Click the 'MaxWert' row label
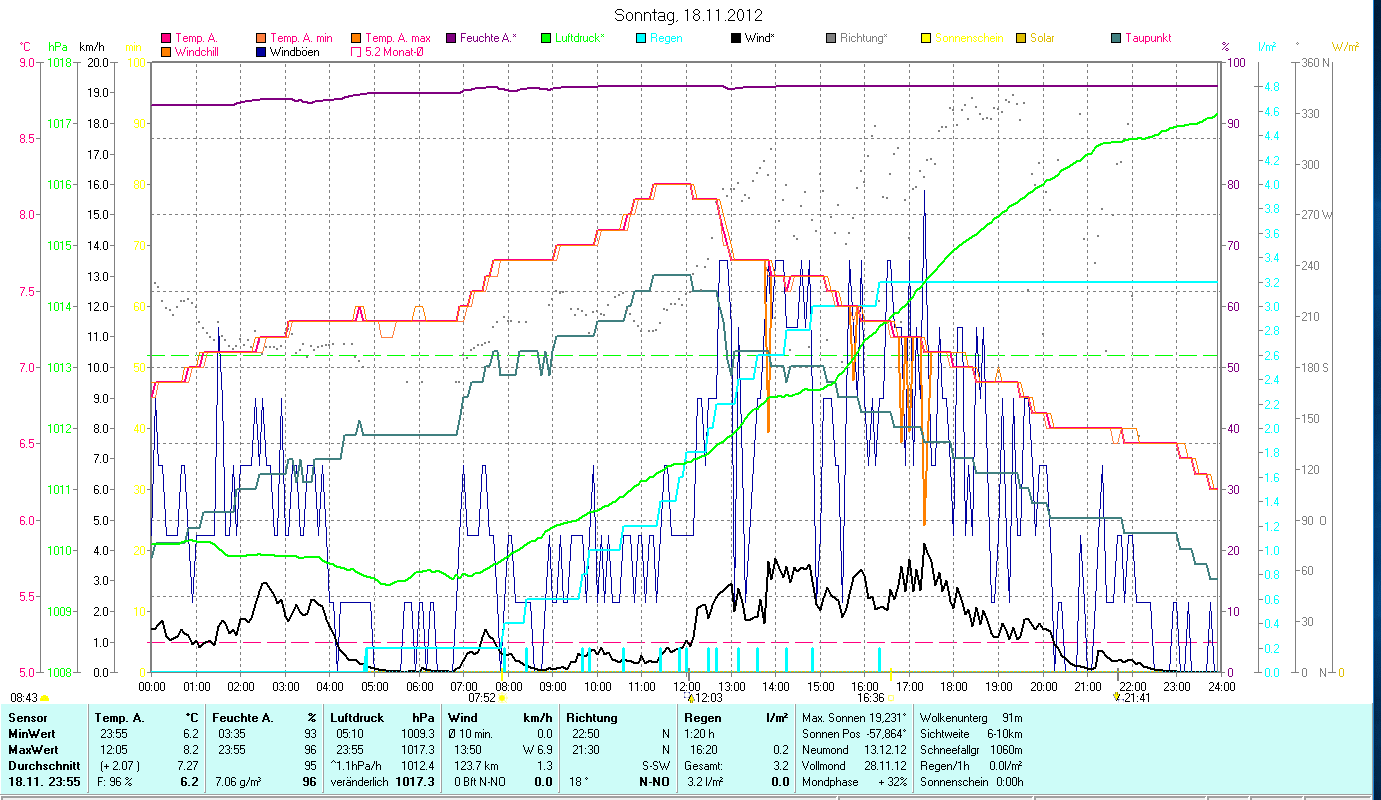The height and width of the screenshot is (800, 1381). pos(33,750)
